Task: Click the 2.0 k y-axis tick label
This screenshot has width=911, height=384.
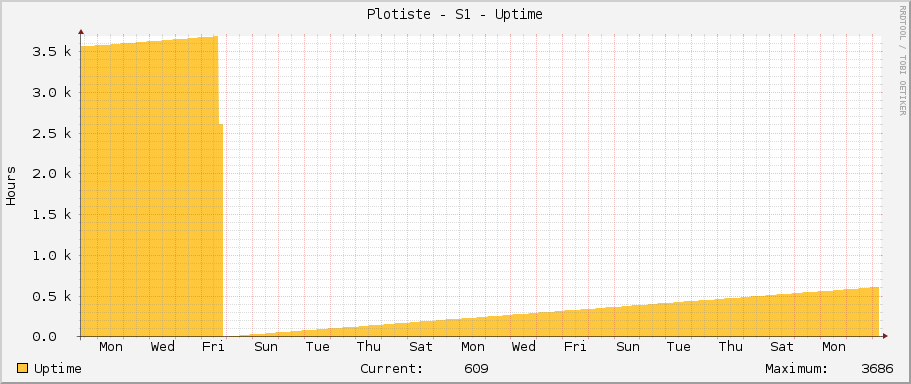Action: (x=52, y=174)
